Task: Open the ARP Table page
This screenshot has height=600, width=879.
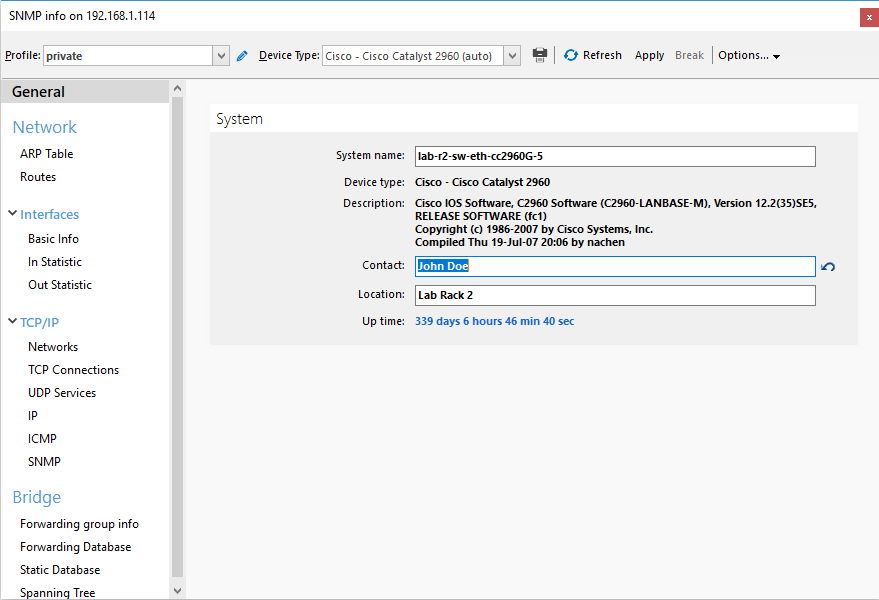Action: click(x=47, y=154)
